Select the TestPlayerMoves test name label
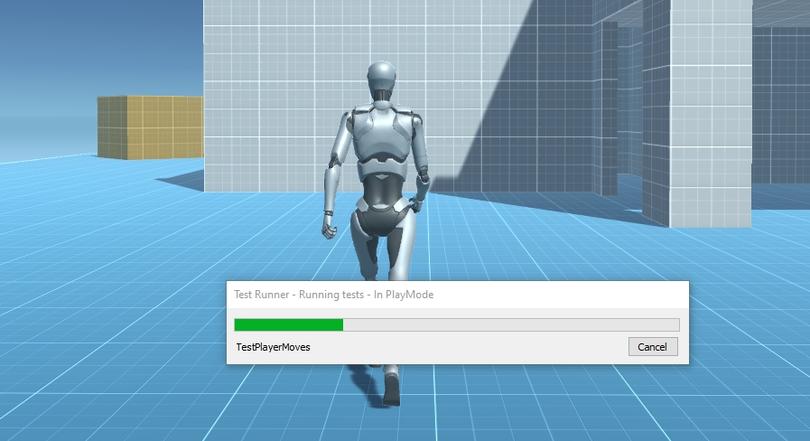Image resolution: width=810 pixels, height=441 pixels. pyautogui.click(x=273, y=347)
